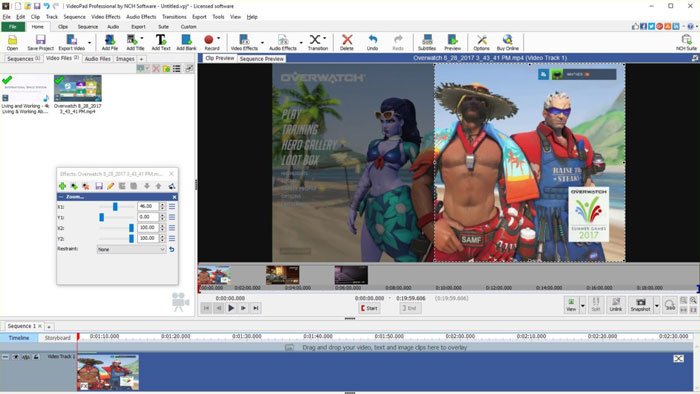Image resolution: width=700 pixels, height=394 pixels.
Task: Click the step-forward frame button
Action: pos(243,308)
